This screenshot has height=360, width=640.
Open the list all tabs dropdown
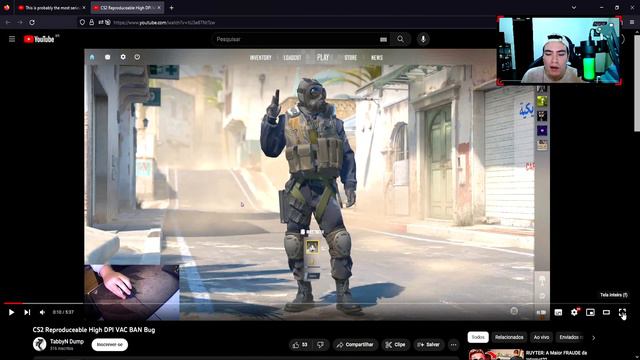point(573,8)
